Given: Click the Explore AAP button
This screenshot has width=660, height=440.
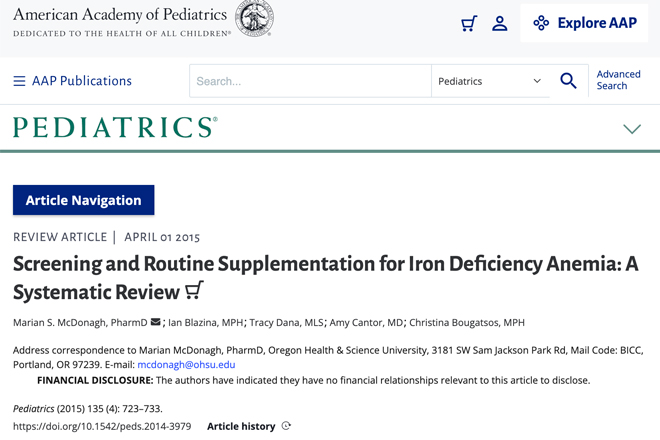Looking at the screenshot, I should [x=584, y=23].
